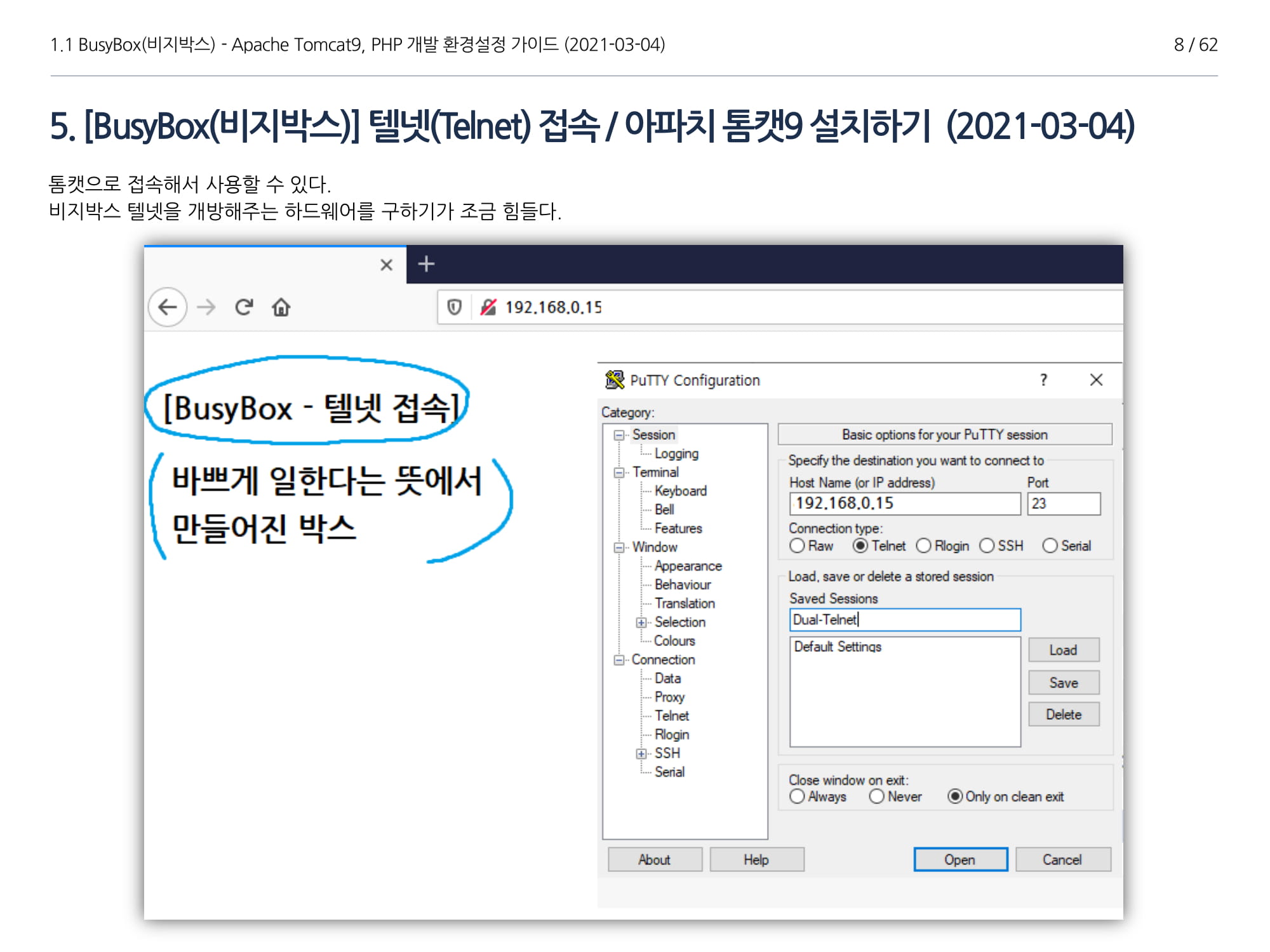
Task: Open a new browser tab with plus
Action: click(426, 263)
